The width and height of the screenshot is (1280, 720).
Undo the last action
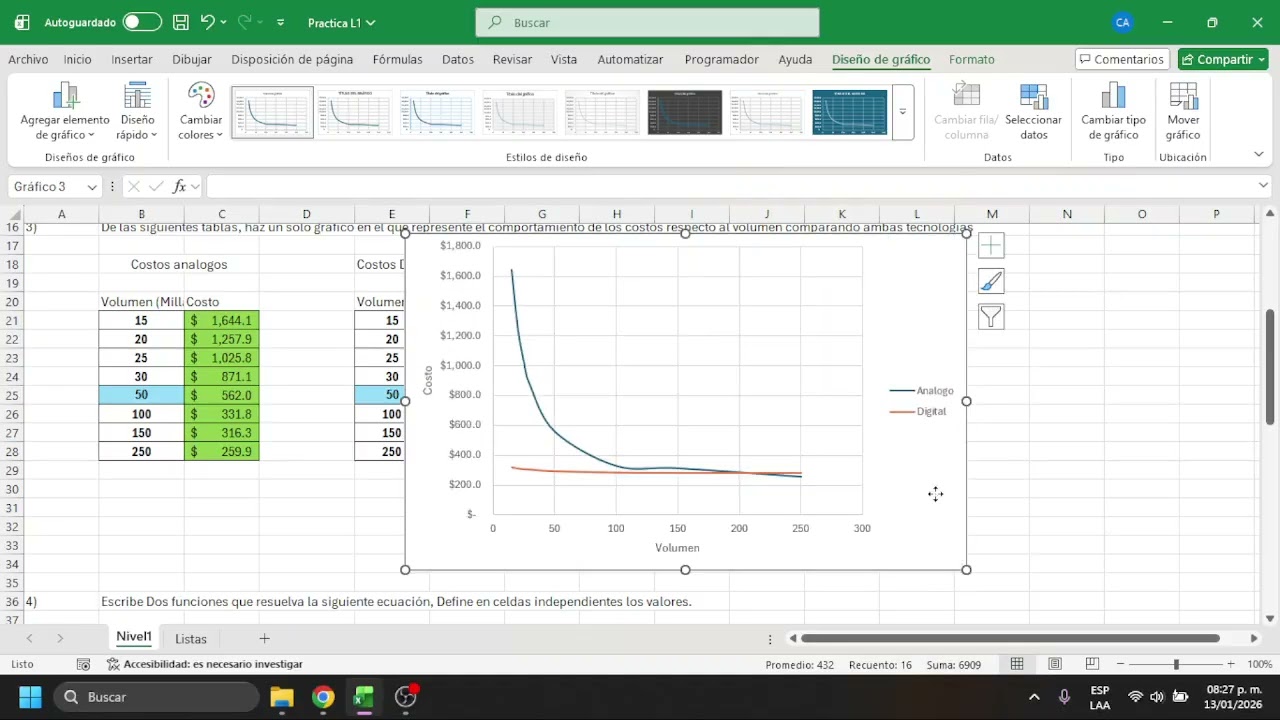[207, 22]
